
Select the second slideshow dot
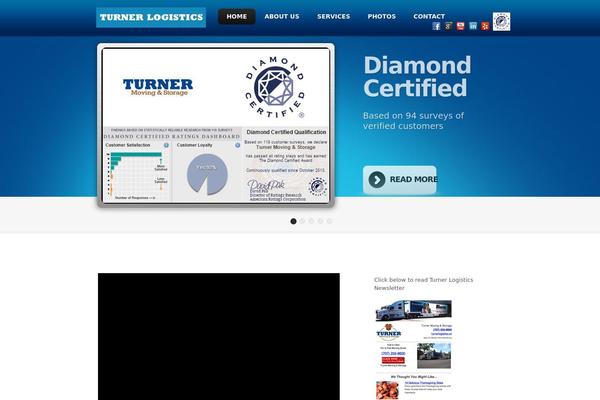[x=302, y=221]
